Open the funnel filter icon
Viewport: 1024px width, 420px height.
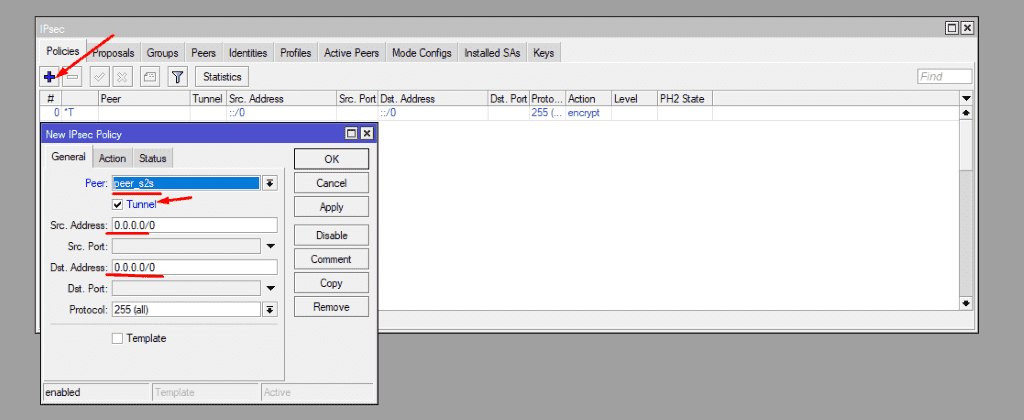click(177, 76)
